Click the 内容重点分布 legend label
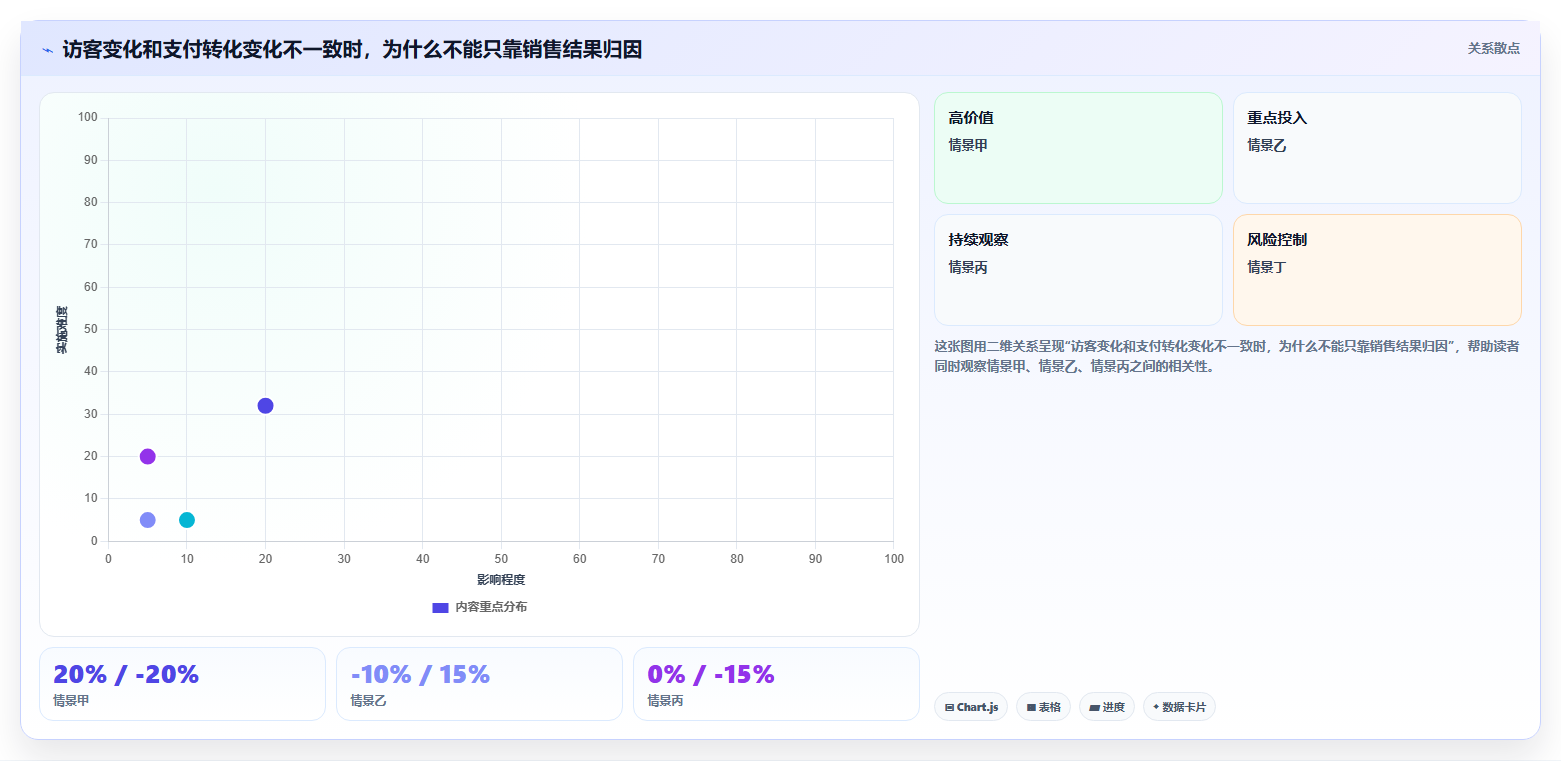The height and width of the screenshot is (761, 1561). coord(491,607)
